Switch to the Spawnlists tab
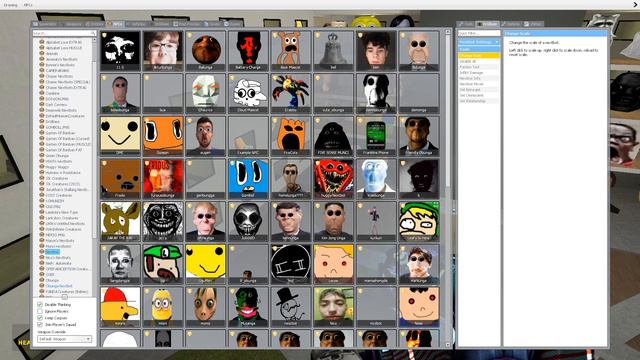The width and height of the screenshot is (640, 360). click(45, 24)
